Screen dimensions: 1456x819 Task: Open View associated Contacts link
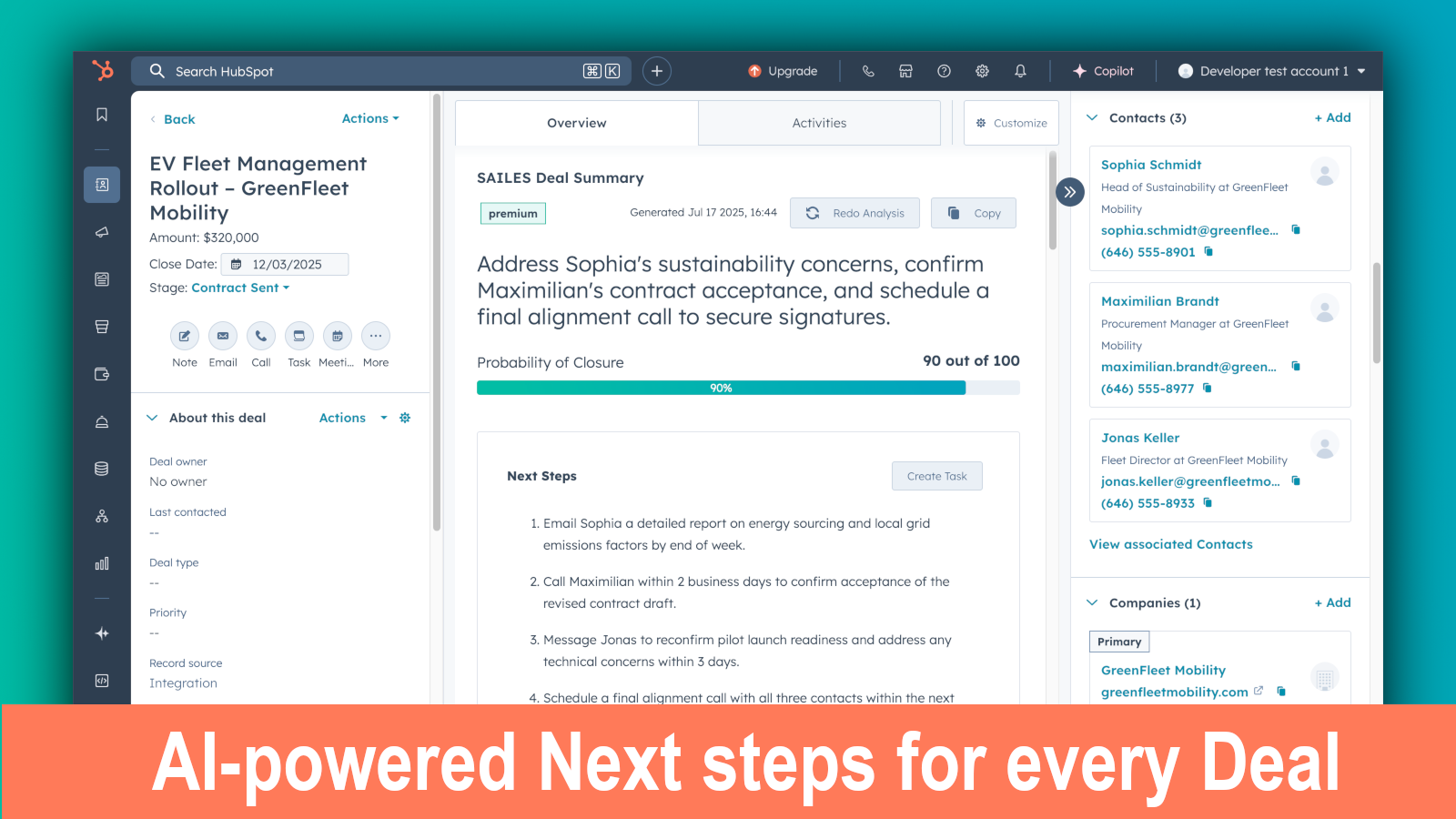coord(1171,544)
